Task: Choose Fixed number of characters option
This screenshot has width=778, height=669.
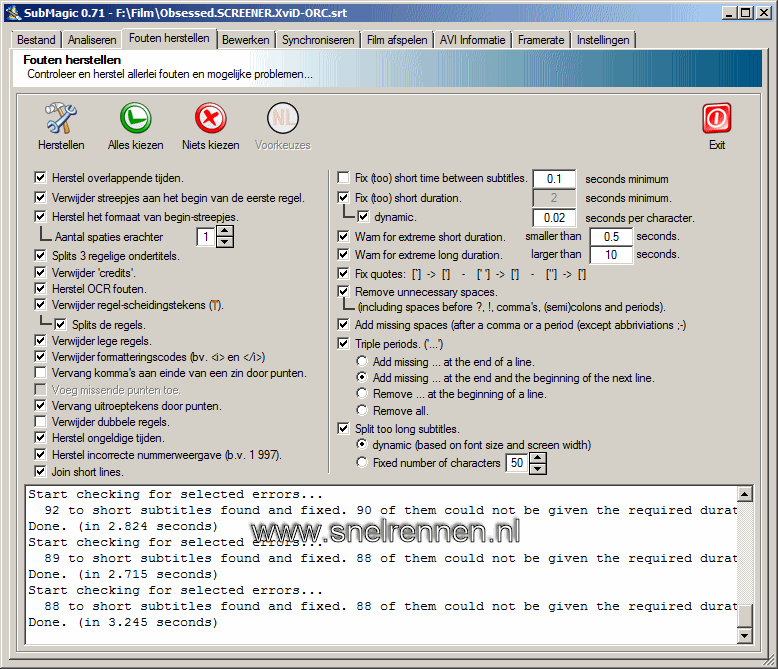Action: tap(362, 462)
